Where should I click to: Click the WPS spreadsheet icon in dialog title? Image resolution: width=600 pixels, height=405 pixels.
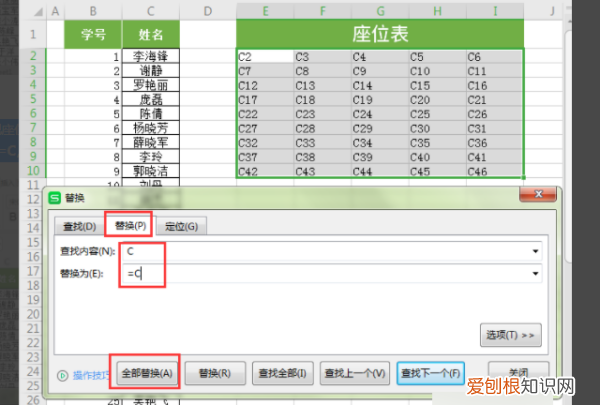54,198
